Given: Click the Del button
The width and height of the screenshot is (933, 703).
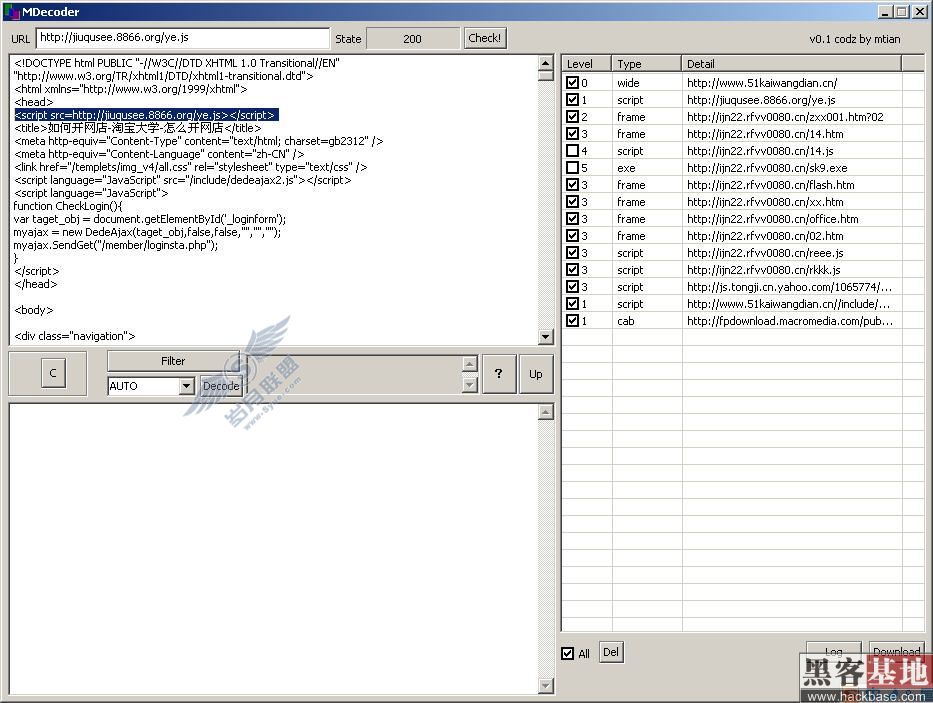Looking at the screenshot, I should tap(610, 652).
